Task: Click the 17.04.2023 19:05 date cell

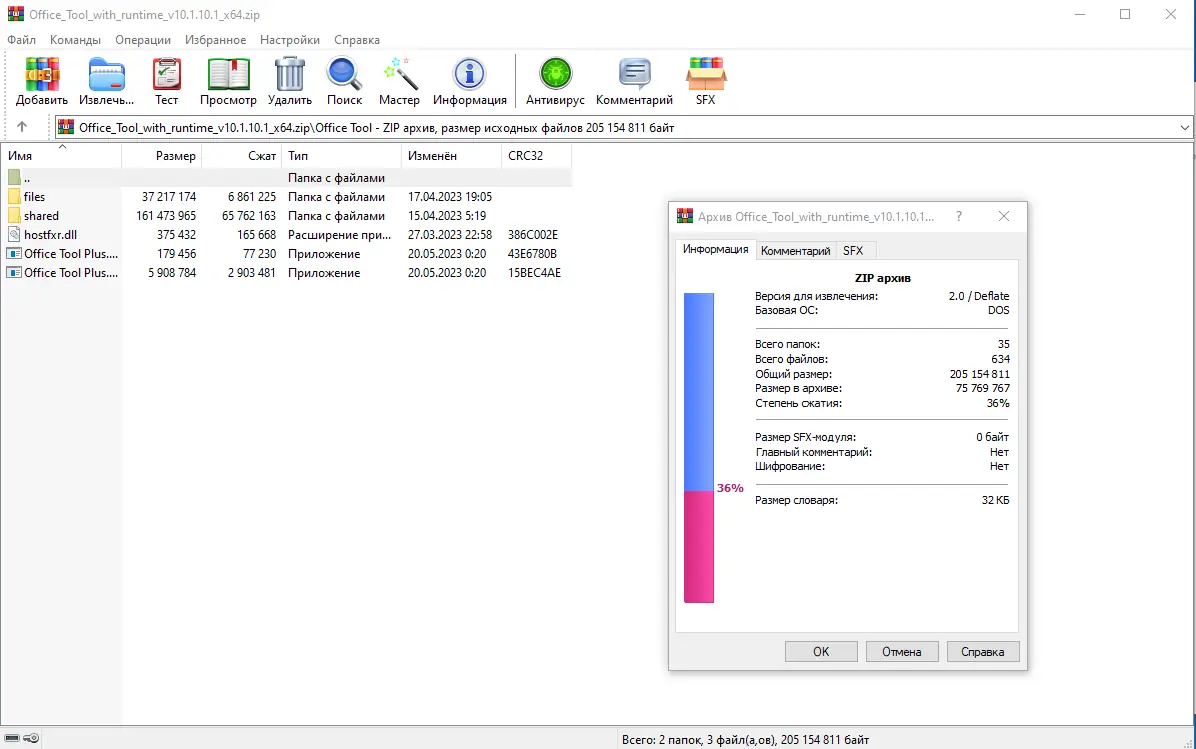Action: pyautogui.click(x=449, y=197)
